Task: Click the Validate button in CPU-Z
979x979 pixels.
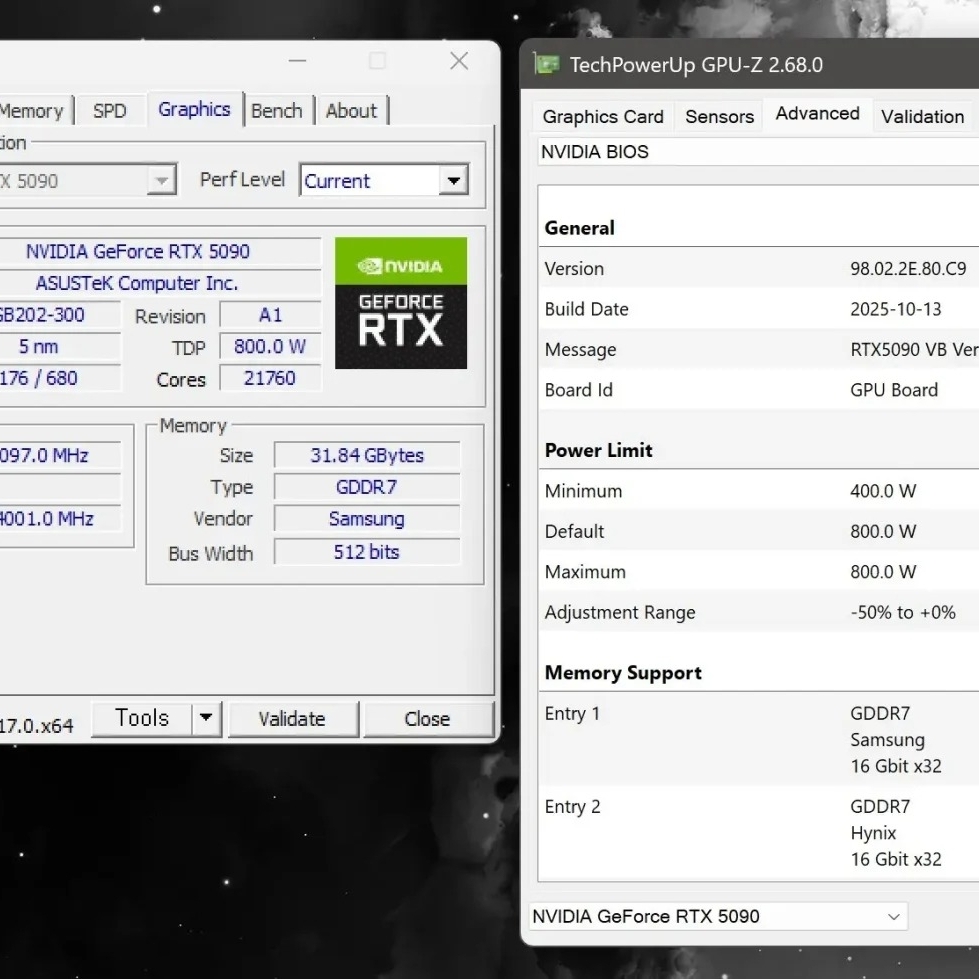Action: pyautogui.click(x=292, y=719)
